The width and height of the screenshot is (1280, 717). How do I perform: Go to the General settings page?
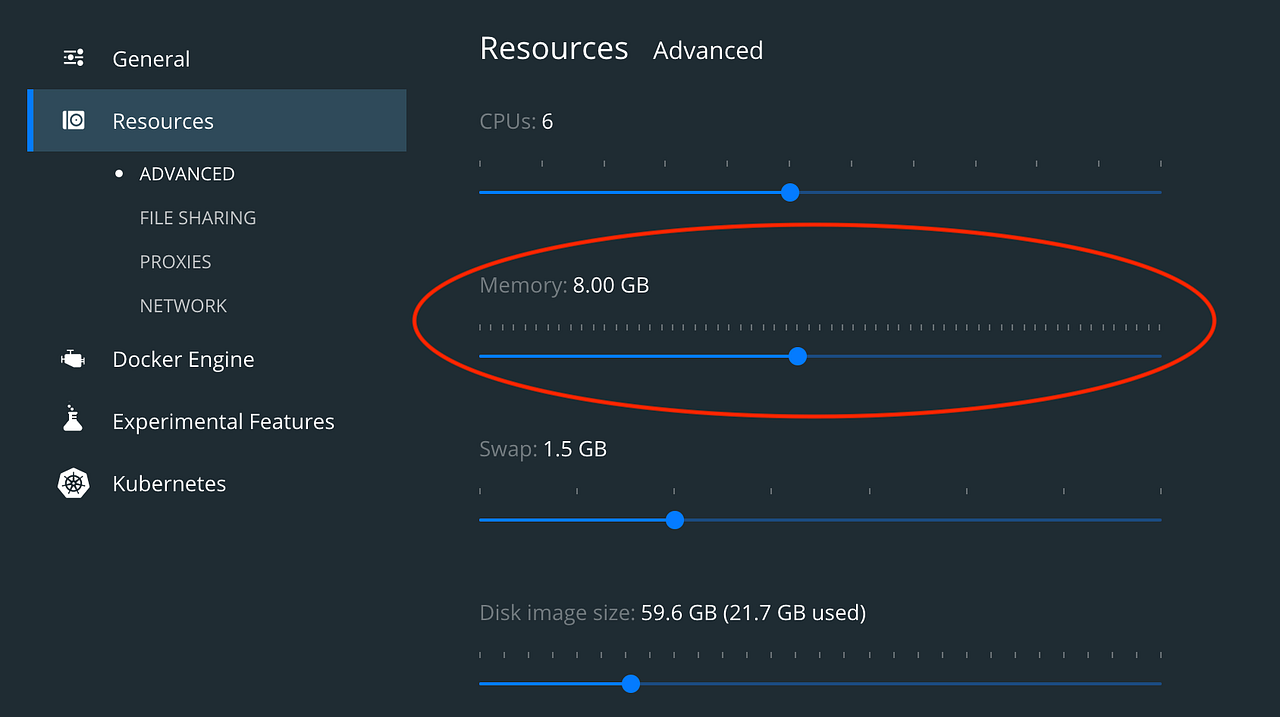[x=151, y=58]
